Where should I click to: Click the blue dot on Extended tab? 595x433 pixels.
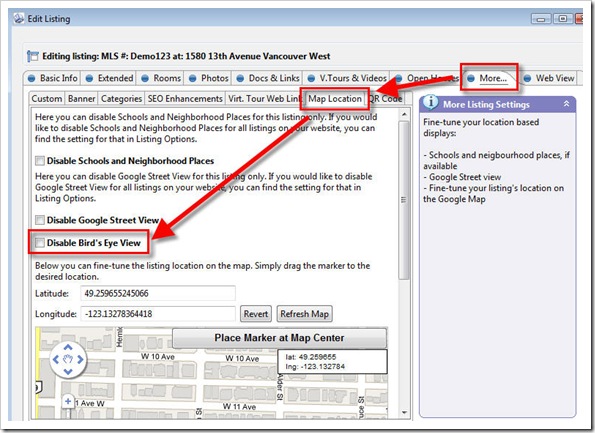point(89,78)
